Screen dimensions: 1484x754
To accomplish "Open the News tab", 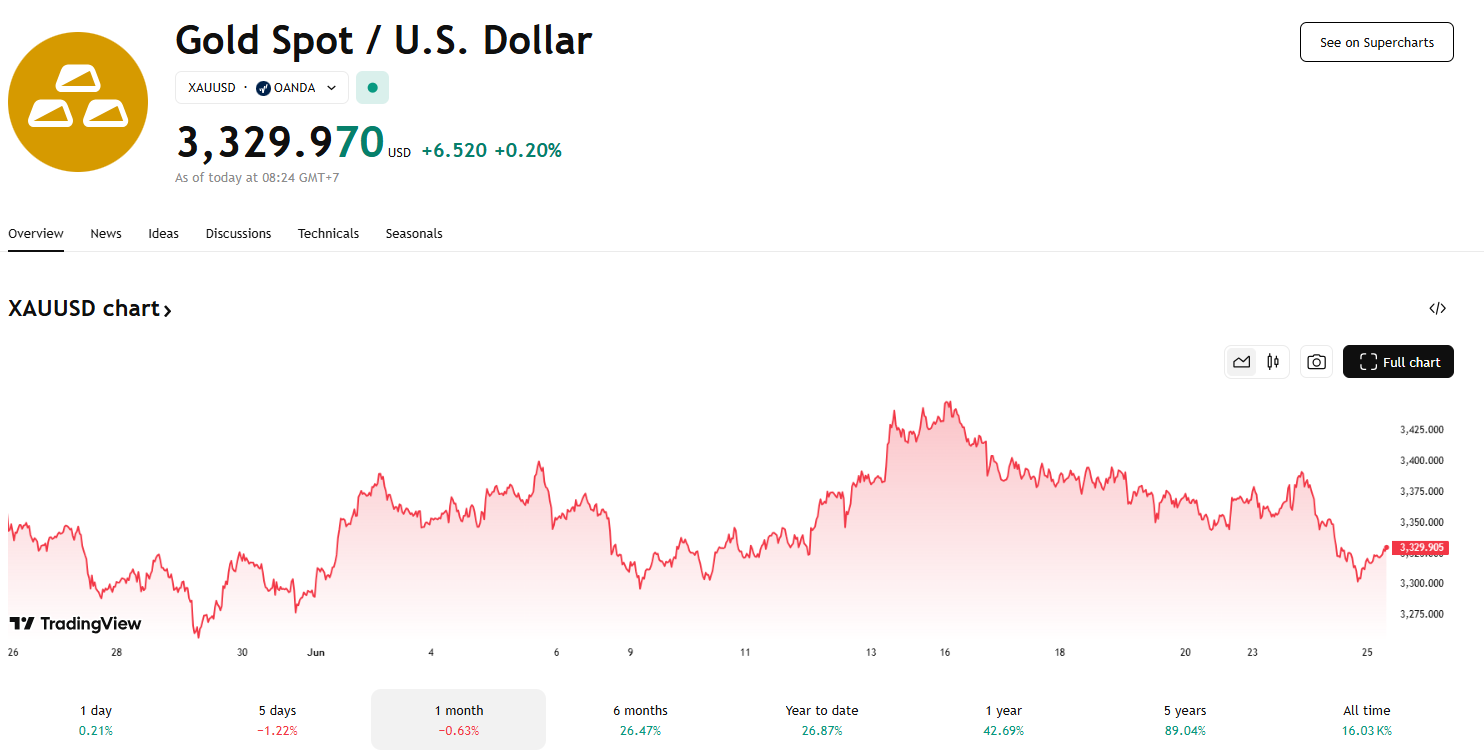I will click(x=106, y=233).
